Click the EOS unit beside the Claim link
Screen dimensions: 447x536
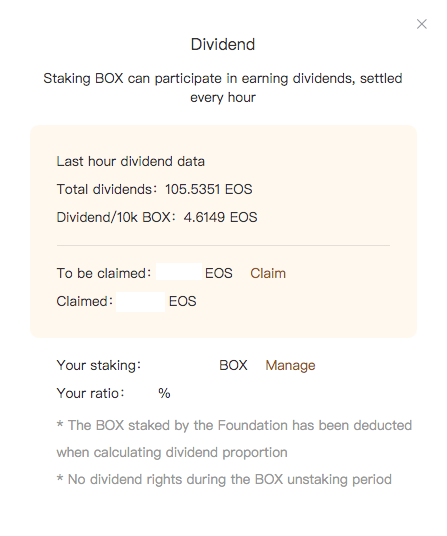(x=219, y=273)
